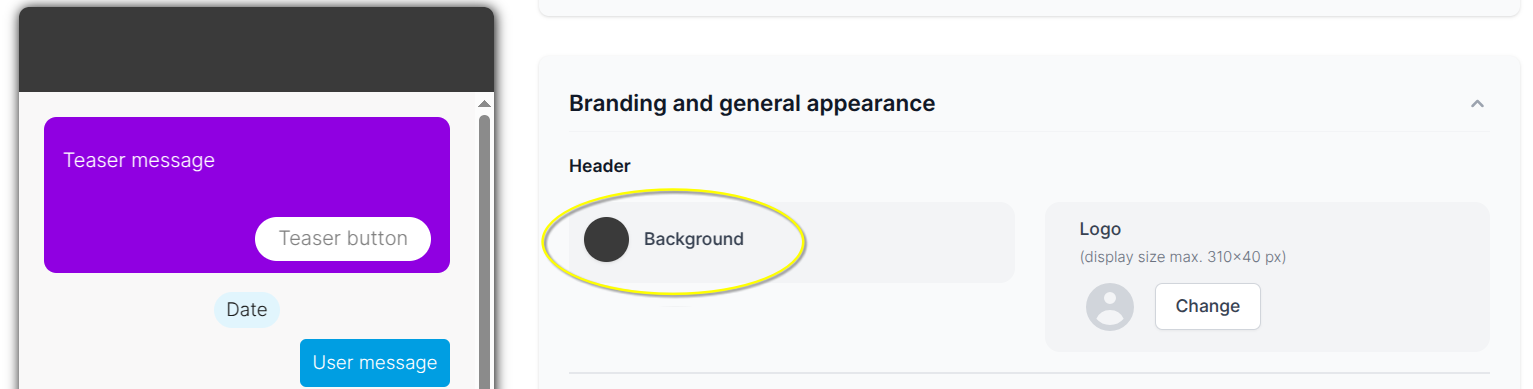Click the Logo label in settings
This screenshot has width=1533, height=389.
coord(1100,229)
